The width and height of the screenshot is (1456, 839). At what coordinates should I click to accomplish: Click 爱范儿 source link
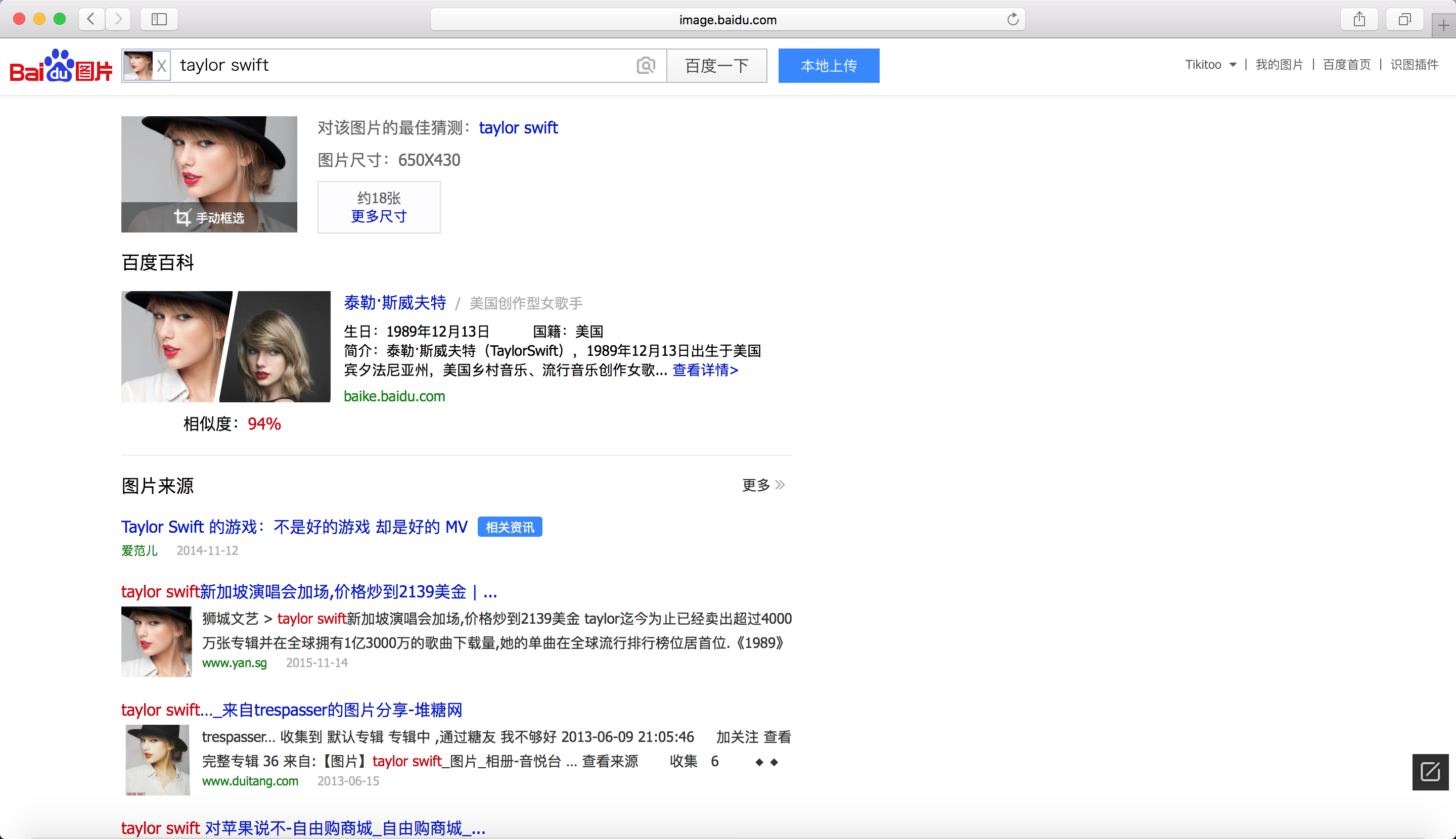pos(139,551)
